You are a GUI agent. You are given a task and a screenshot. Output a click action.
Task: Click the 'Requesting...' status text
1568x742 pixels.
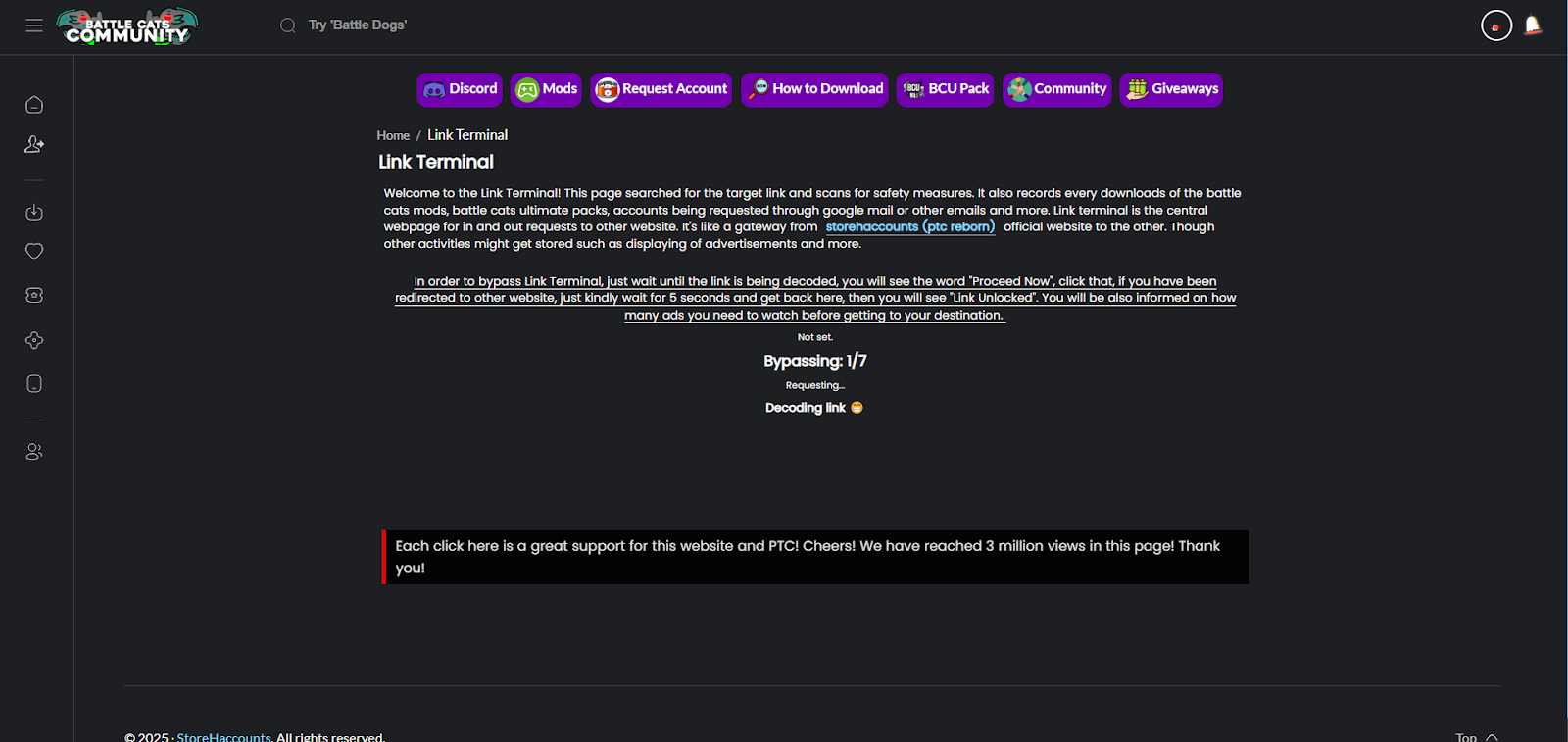coord(815,386)
